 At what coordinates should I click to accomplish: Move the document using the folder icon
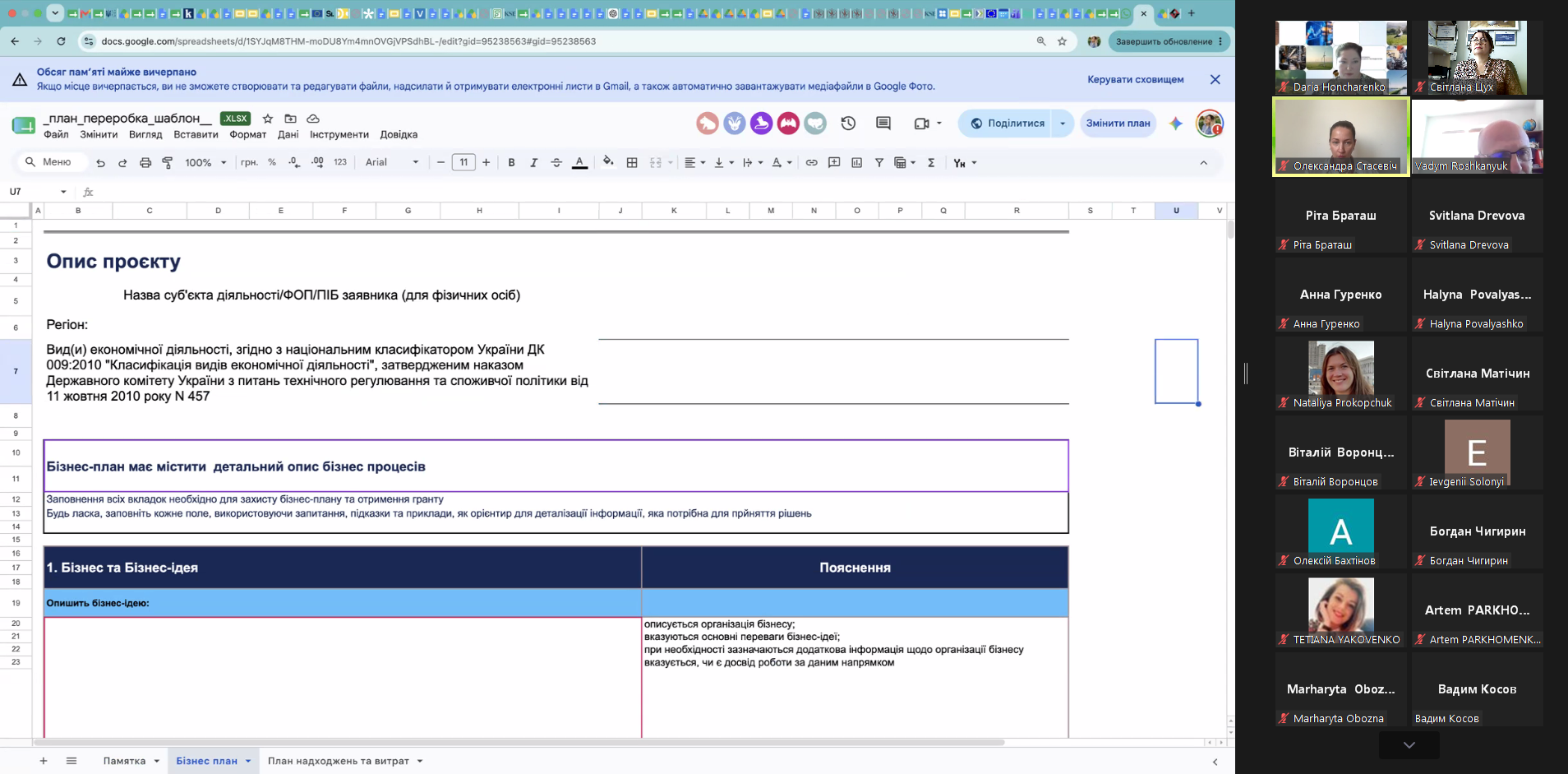coord(290,119)
